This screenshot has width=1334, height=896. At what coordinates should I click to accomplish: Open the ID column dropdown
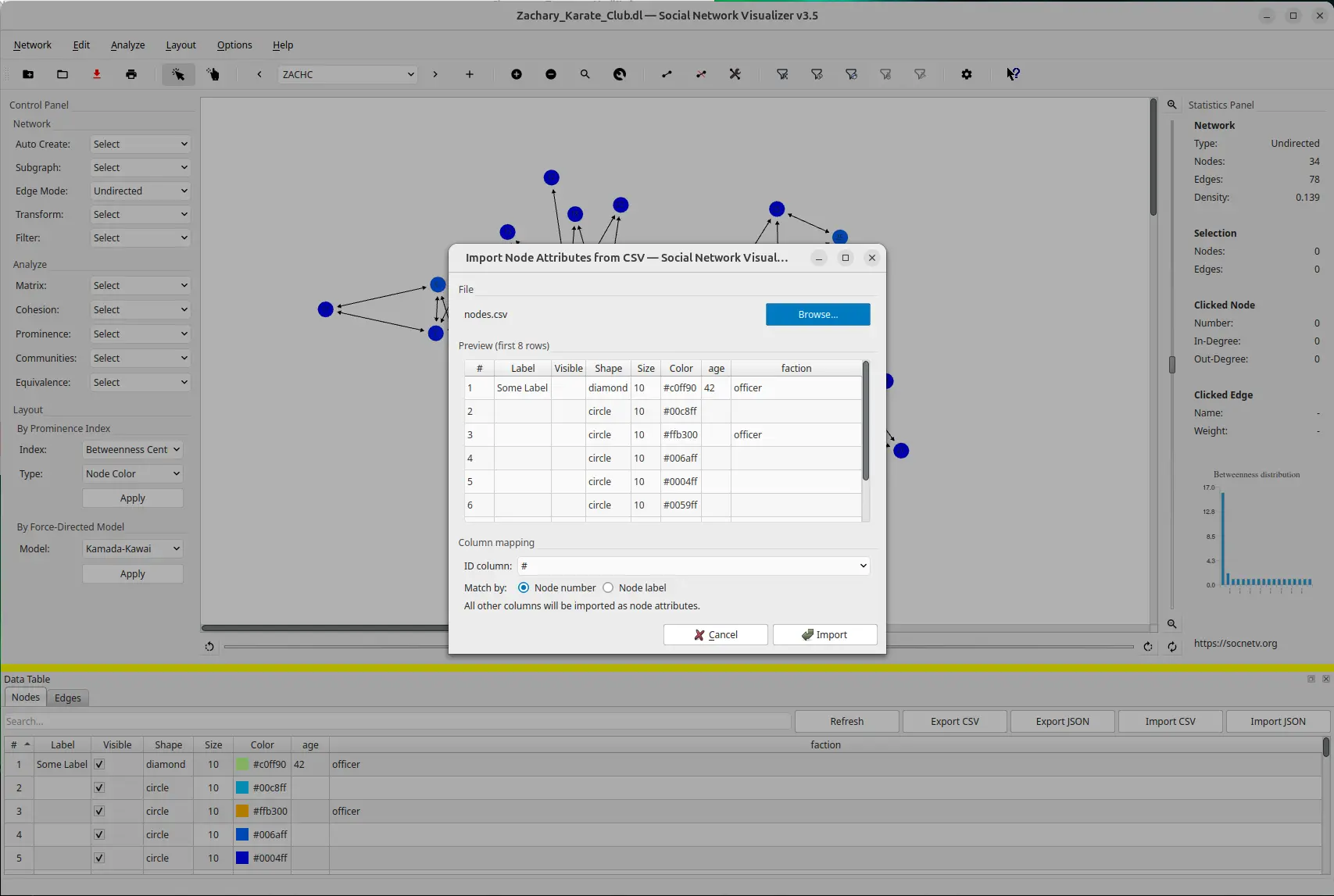(x=693, y=566)
